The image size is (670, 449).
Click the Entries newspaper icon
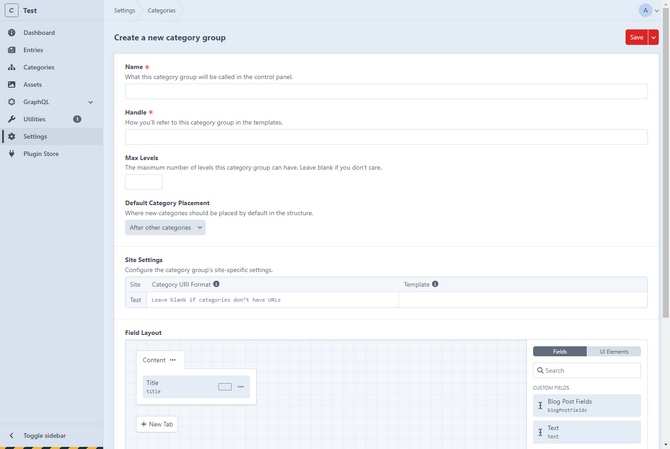point(12,50)
